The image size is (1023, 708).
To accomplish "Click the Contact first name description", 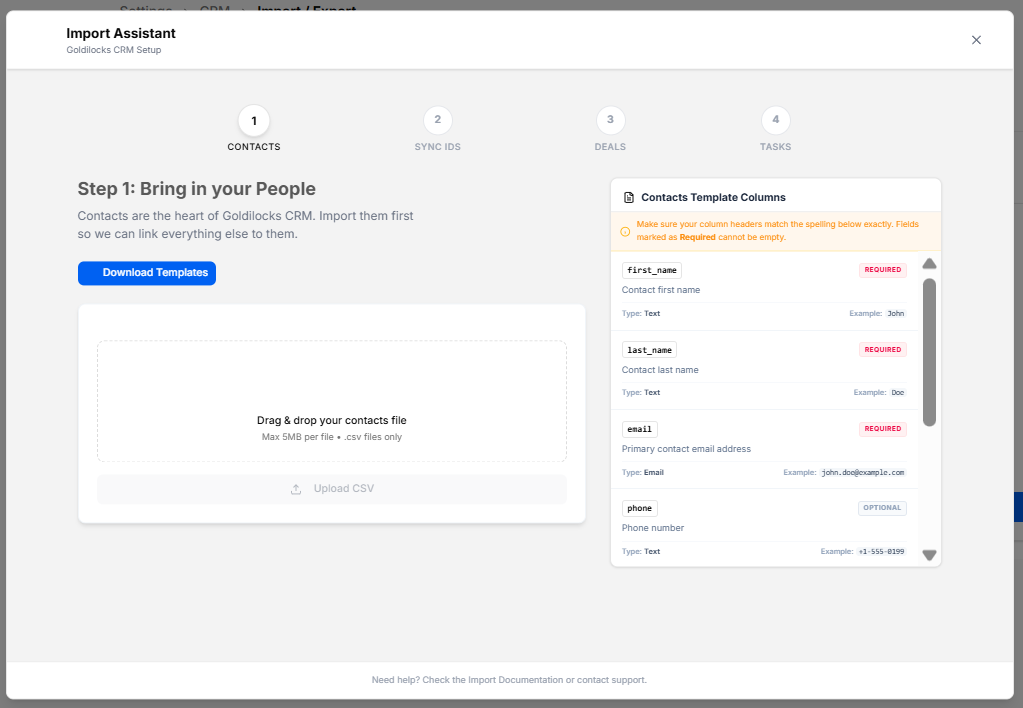I will [661, 290].
